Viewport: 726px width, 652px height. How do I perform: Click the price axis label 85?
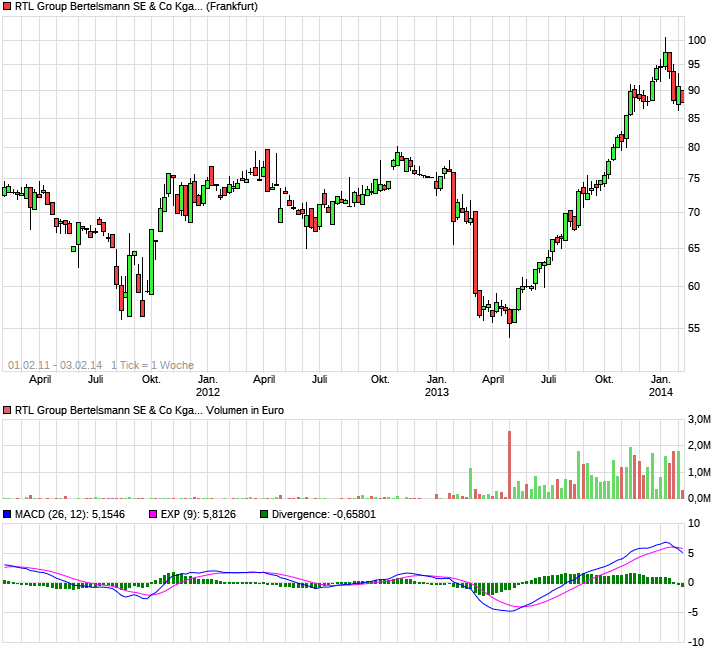694,118
